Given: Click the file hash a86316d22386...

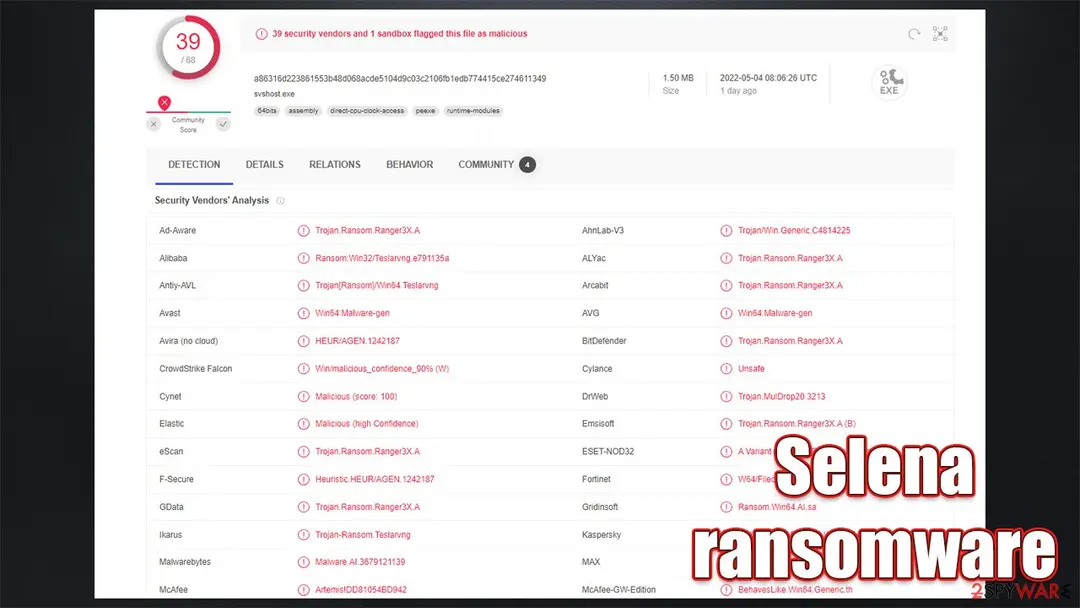Looking at the screenshot, I should point(400,78).
